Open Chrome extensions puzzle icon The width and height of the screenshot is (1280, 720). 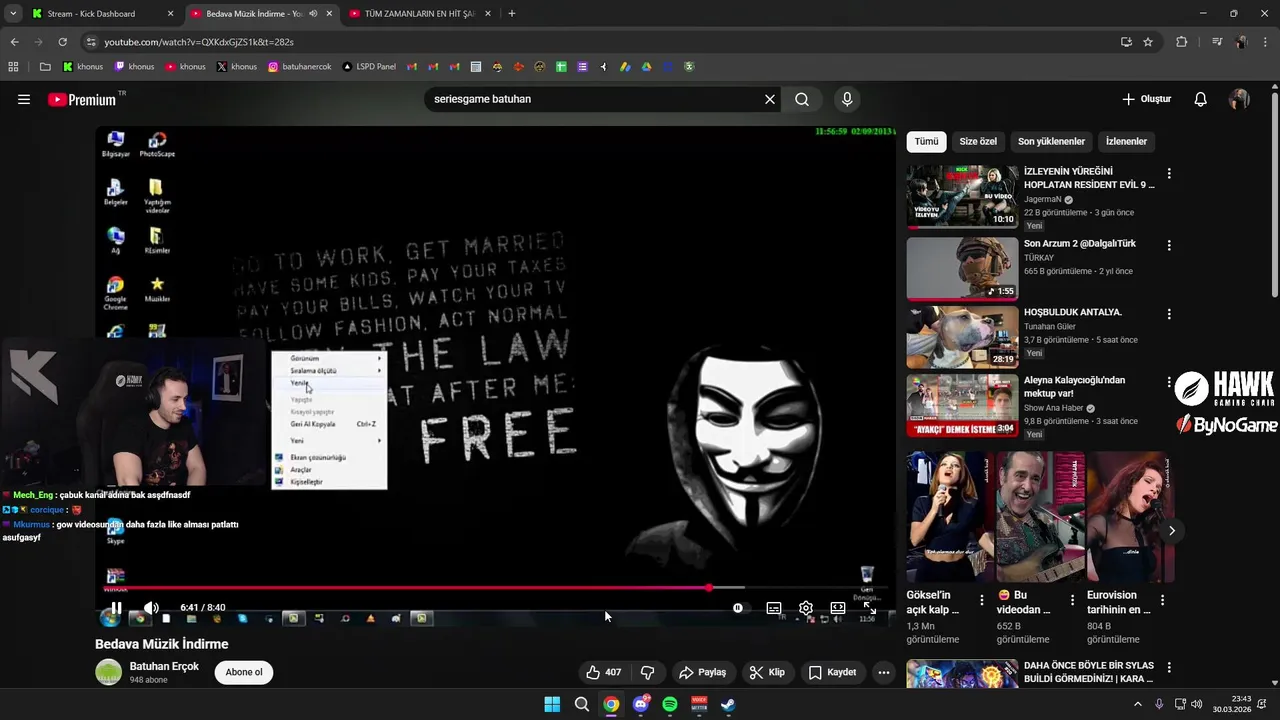[1182, 42]
